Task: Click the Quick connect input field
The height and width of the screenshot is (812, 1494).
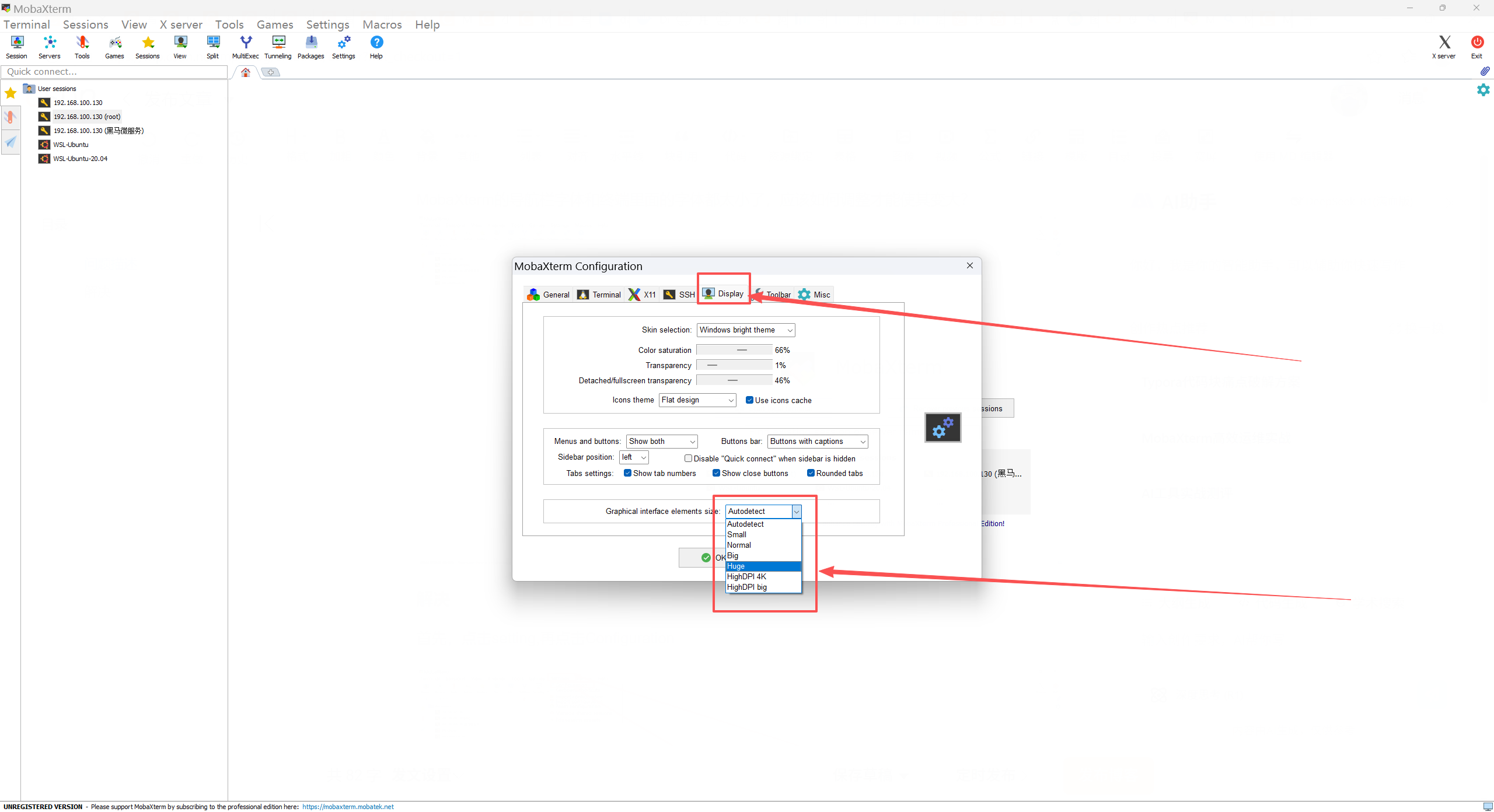Action: pyautogui.click(x=114, y=72)
